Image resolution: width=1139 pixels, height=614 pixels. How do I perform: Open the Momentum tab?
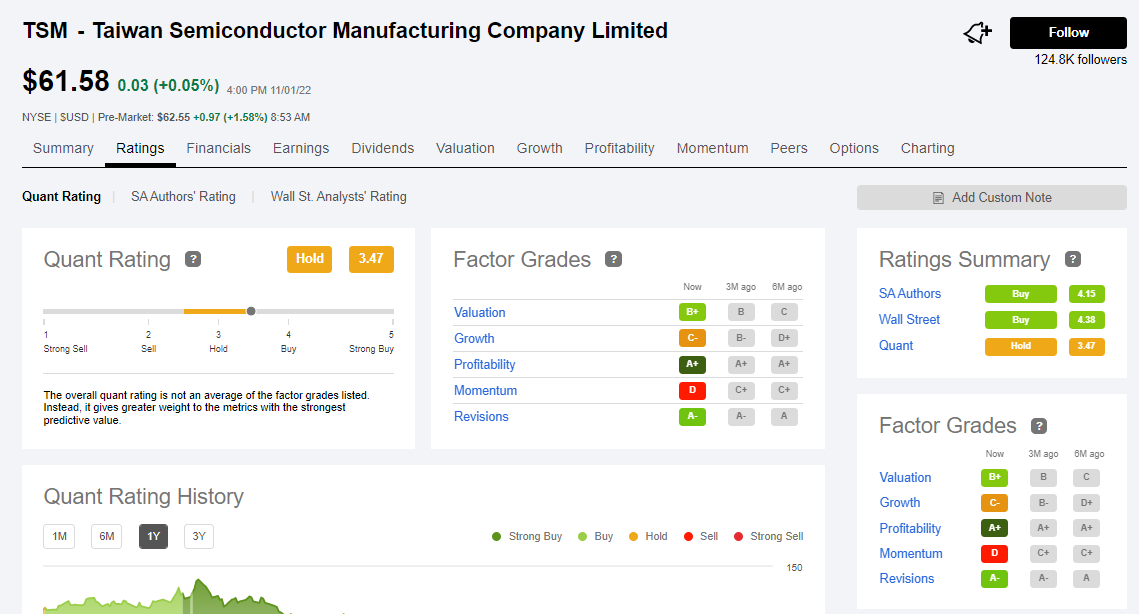pyautogui.click(x=713, y=148)
